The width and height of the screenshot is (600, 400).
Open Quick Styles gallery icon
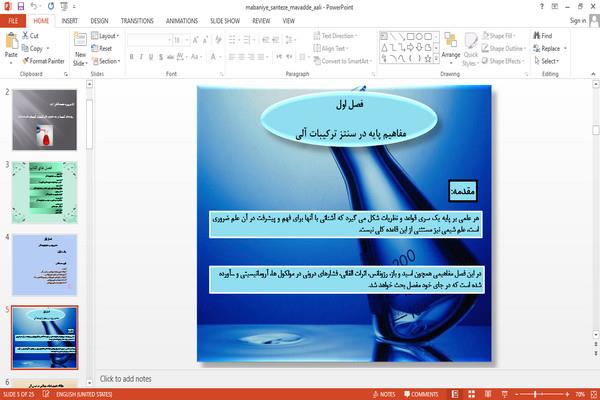470,41
